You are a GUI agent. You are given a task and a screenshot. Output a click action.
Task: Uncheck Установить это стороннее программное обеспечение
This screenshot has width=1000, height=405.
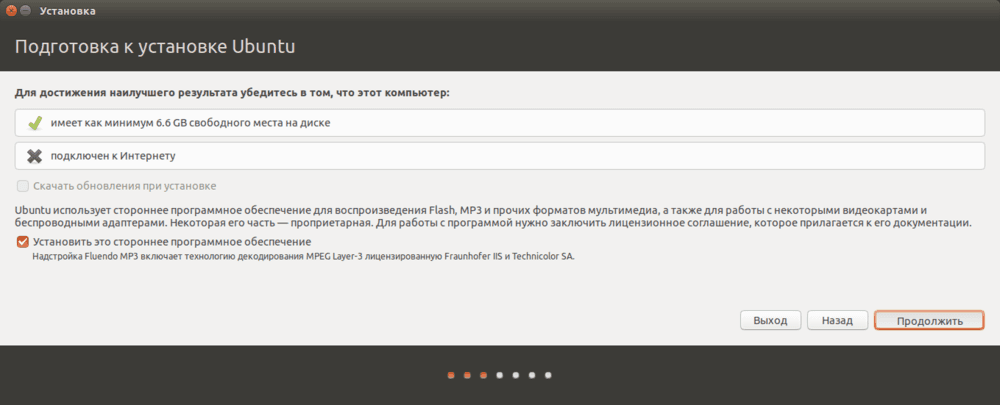coord(23,242)
